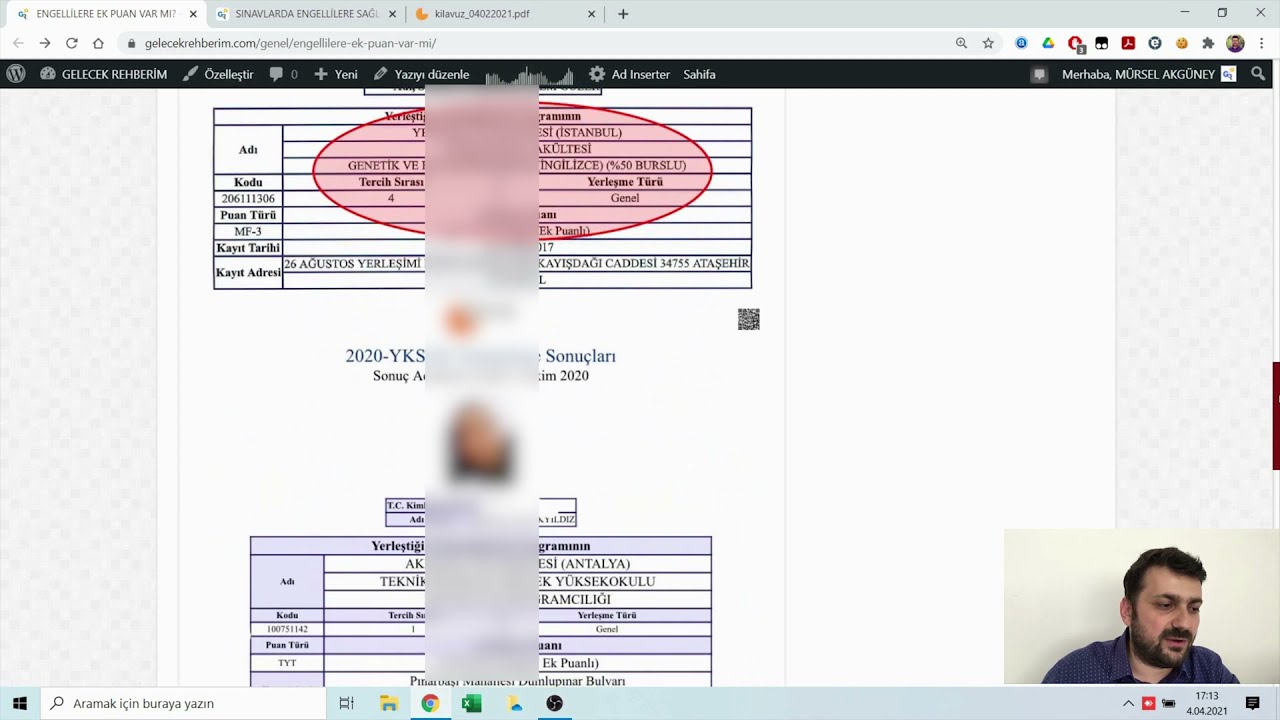1280x720 pixels.
Task: Click the MF-3 score type cell
Action: (x=248, y=231)
